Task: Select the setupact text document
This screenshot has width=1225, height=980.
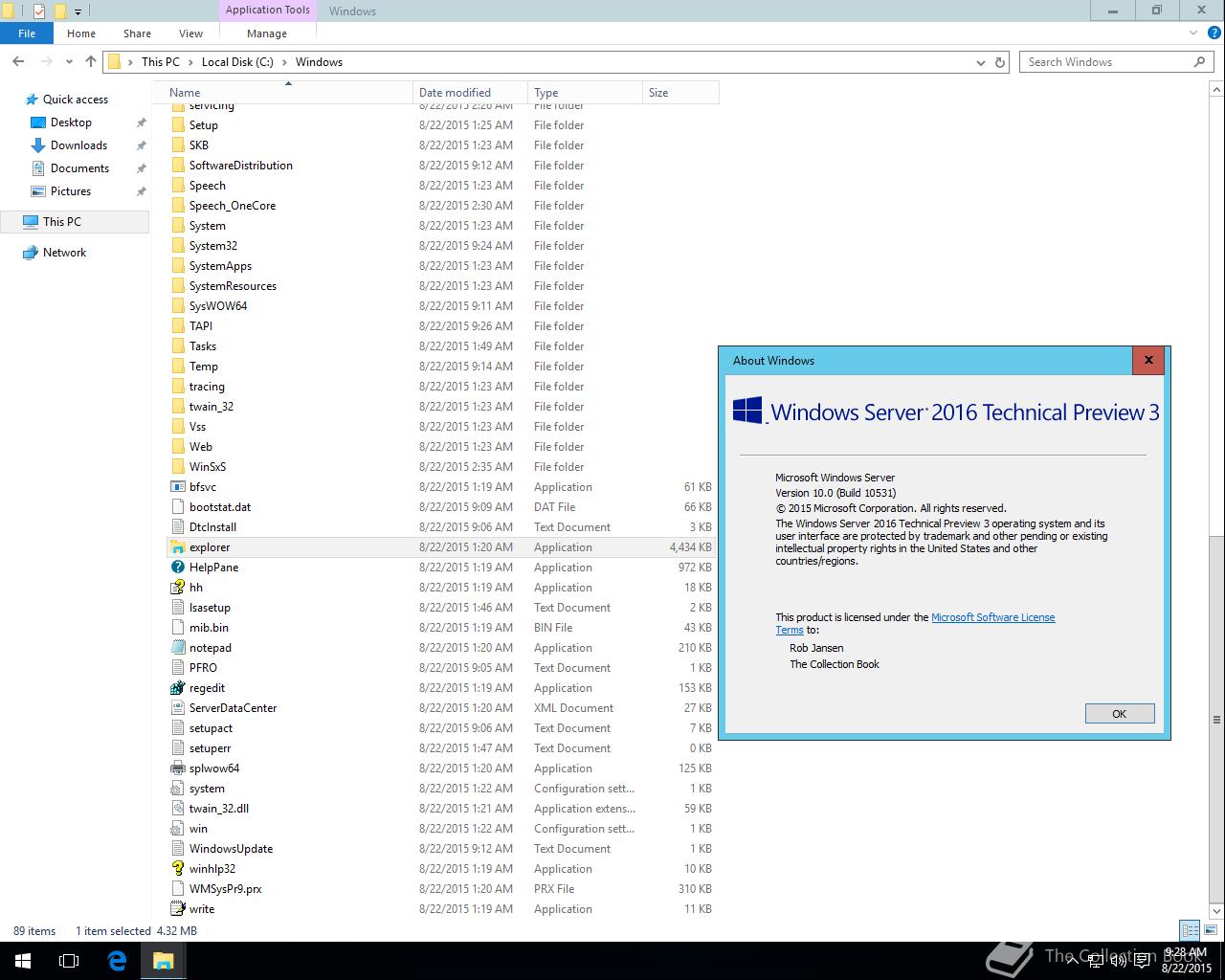Action: click(440, 728)
